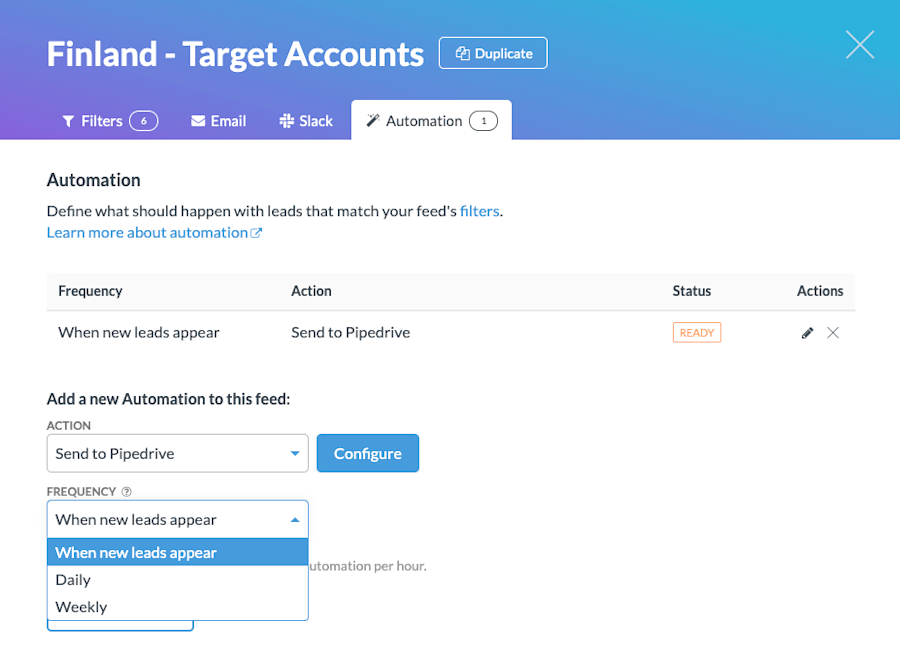
Task: Close the Finland - Target Accounts dialog
Action: (859, 44)
